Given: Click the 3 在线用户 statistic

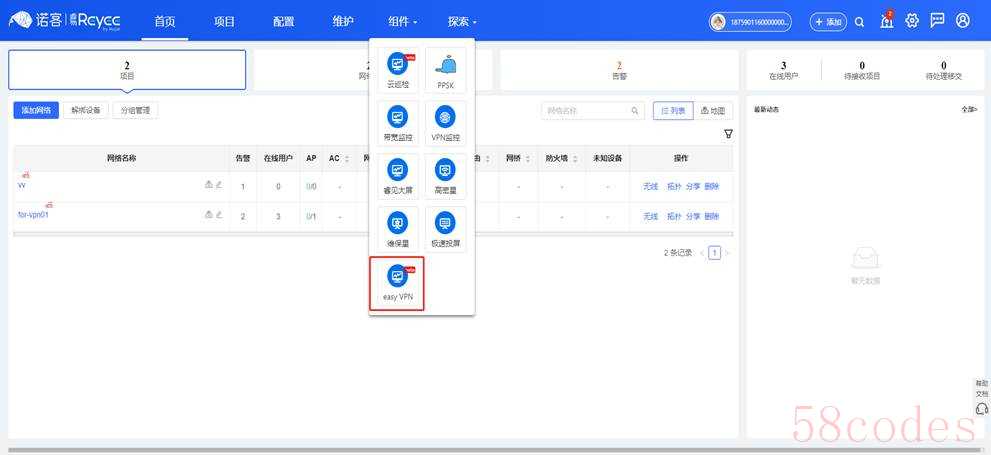Looking at the screenshot, I should [x=784, y=70].
